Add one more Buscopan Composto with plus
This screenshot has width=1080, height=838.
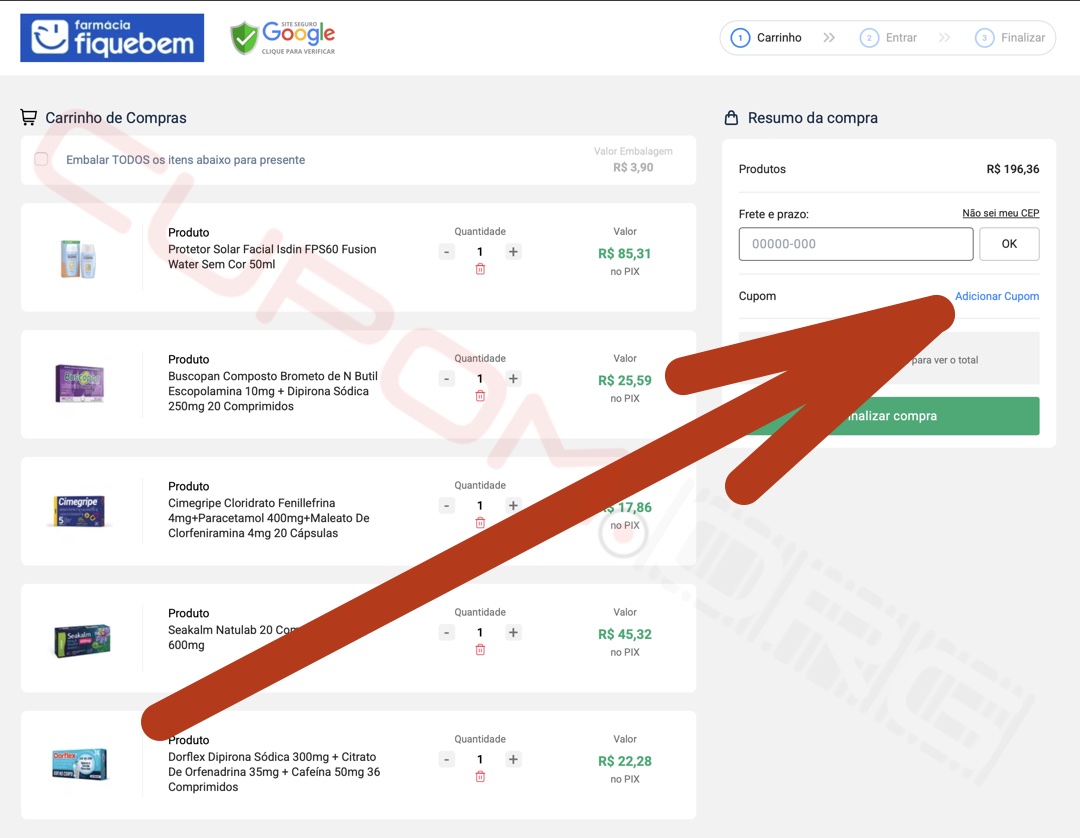[513, 379]
